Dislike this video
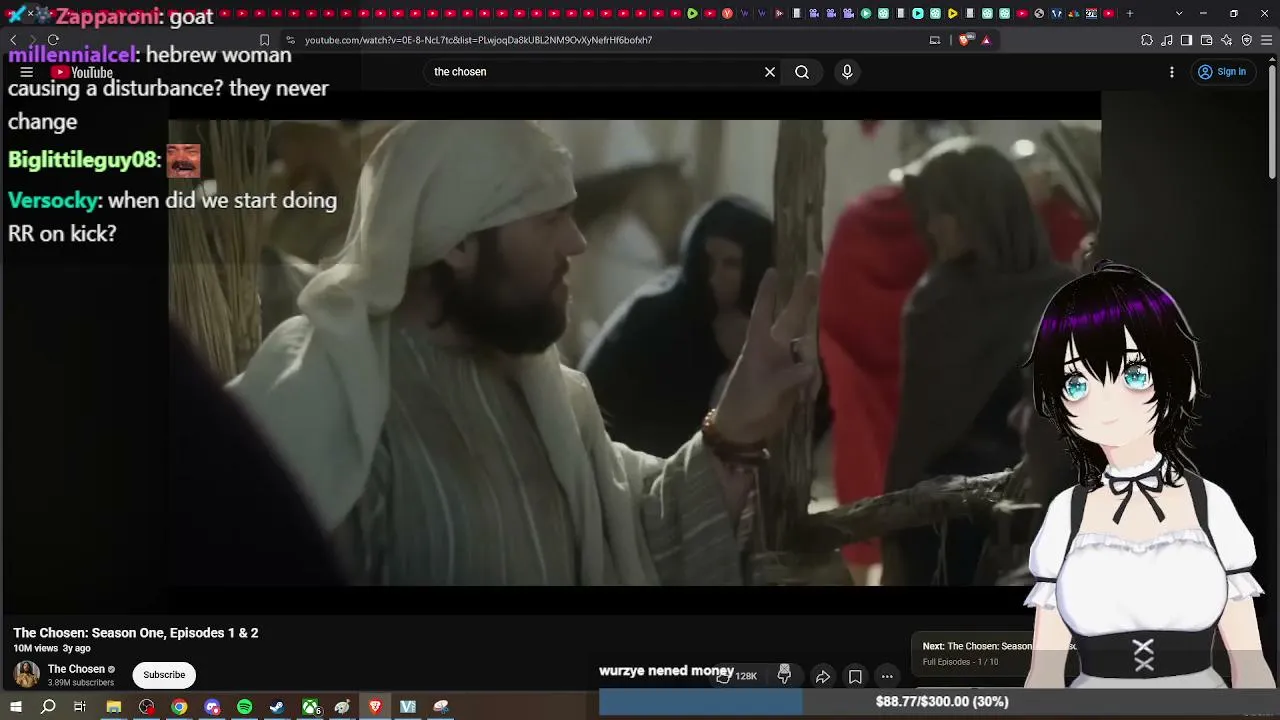Image resolution: width=1280 pixels, height=720 pixels. click(x=784, y=676)
